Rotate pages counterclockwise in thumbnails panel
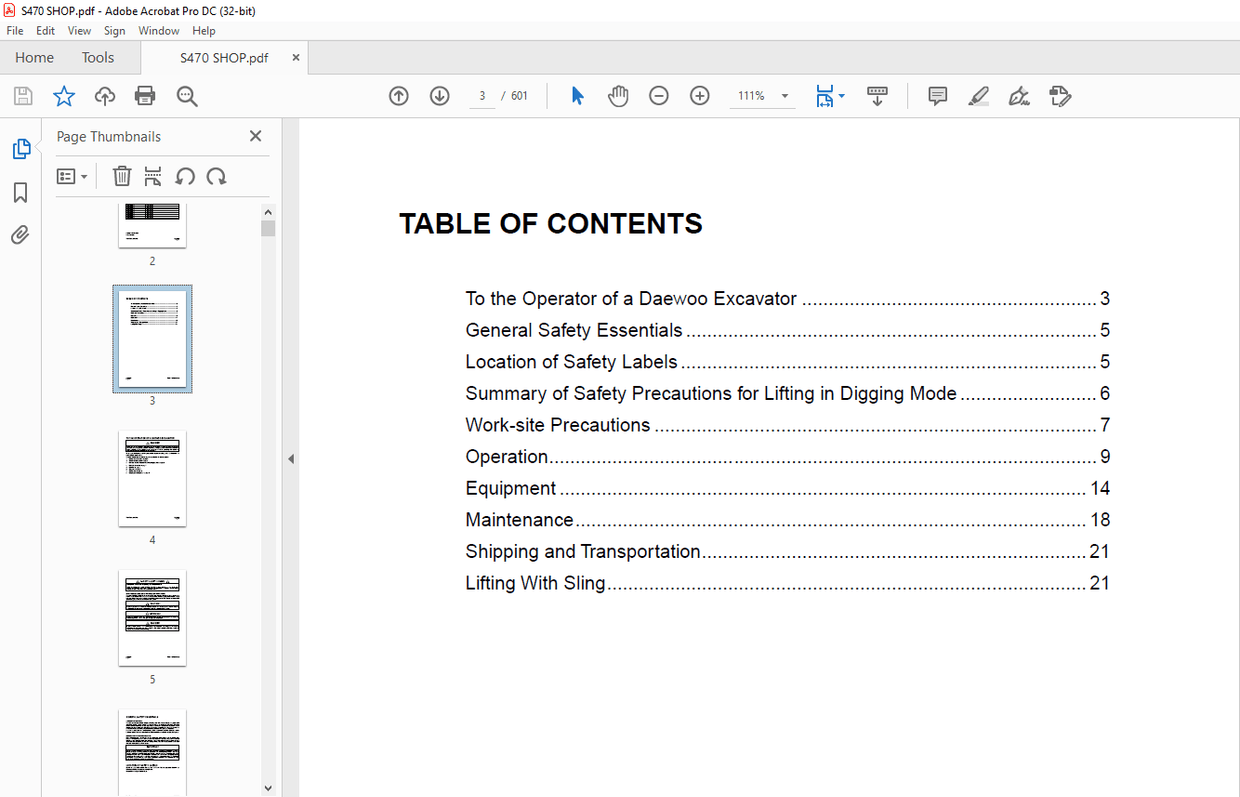1240x797 pixels. coord(185,176)
